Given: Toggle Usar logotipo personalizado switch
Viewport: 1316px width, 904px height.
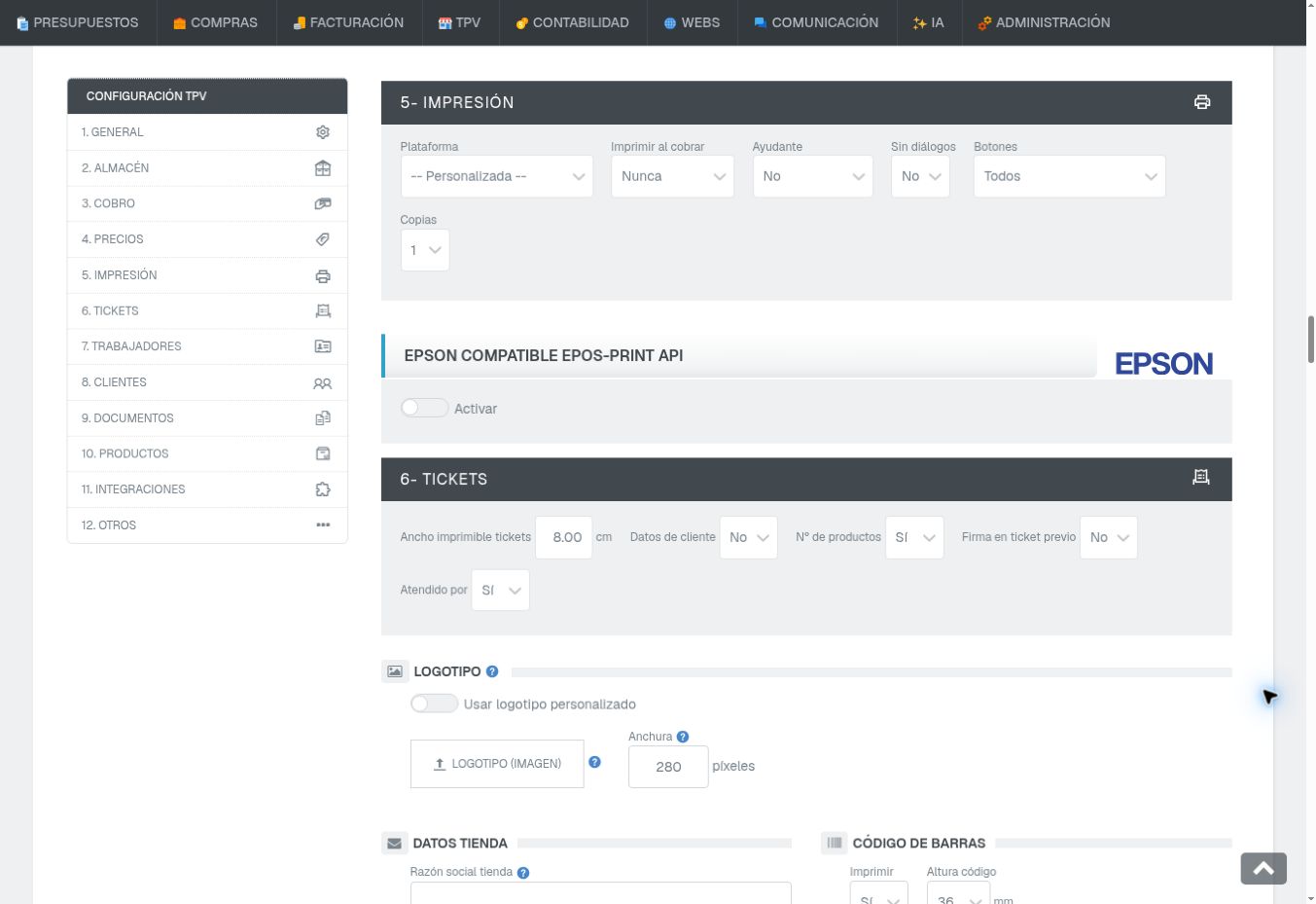Looking at the screenshot, I should pos(434,704).
